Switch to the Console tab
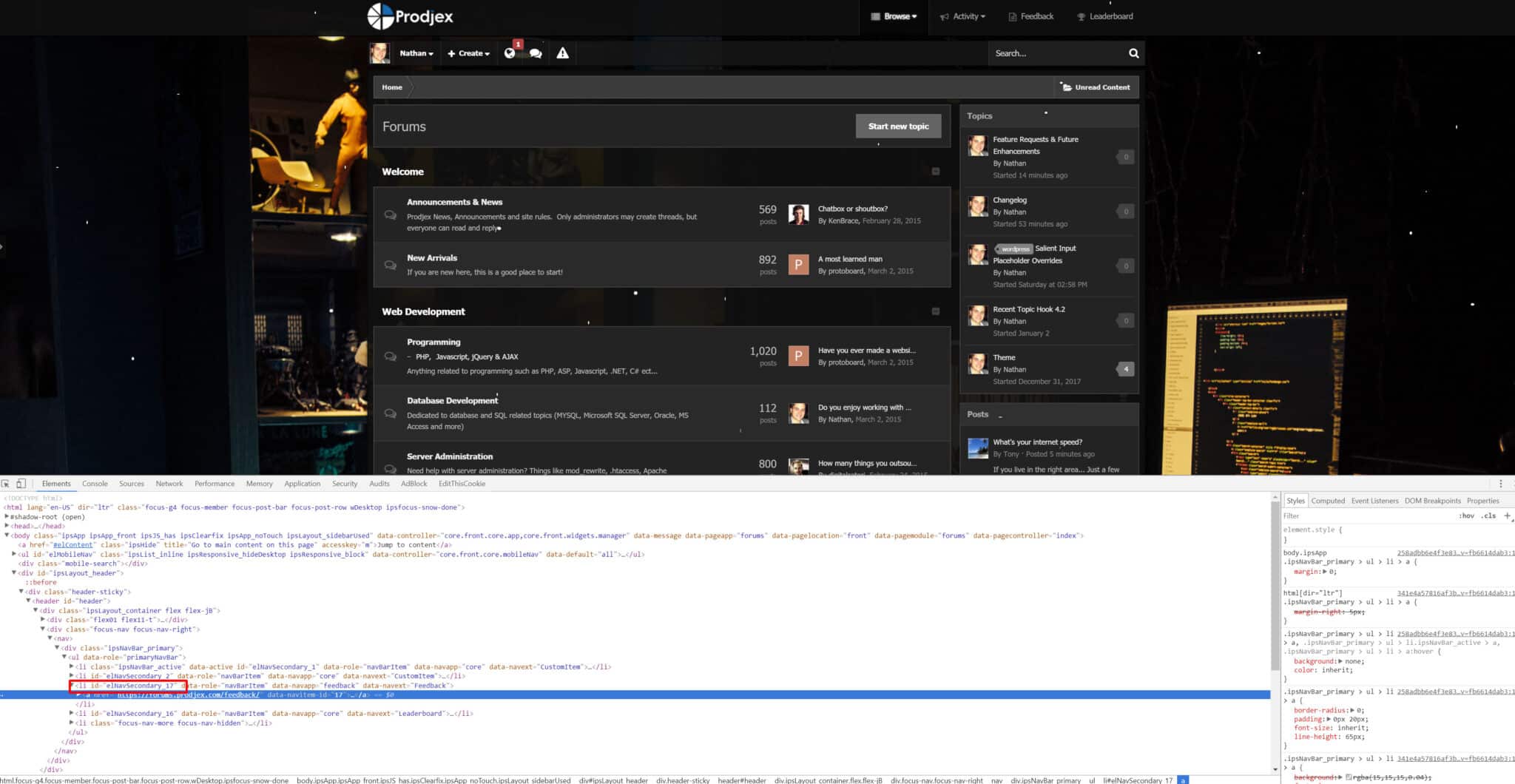 click(95, 484)
